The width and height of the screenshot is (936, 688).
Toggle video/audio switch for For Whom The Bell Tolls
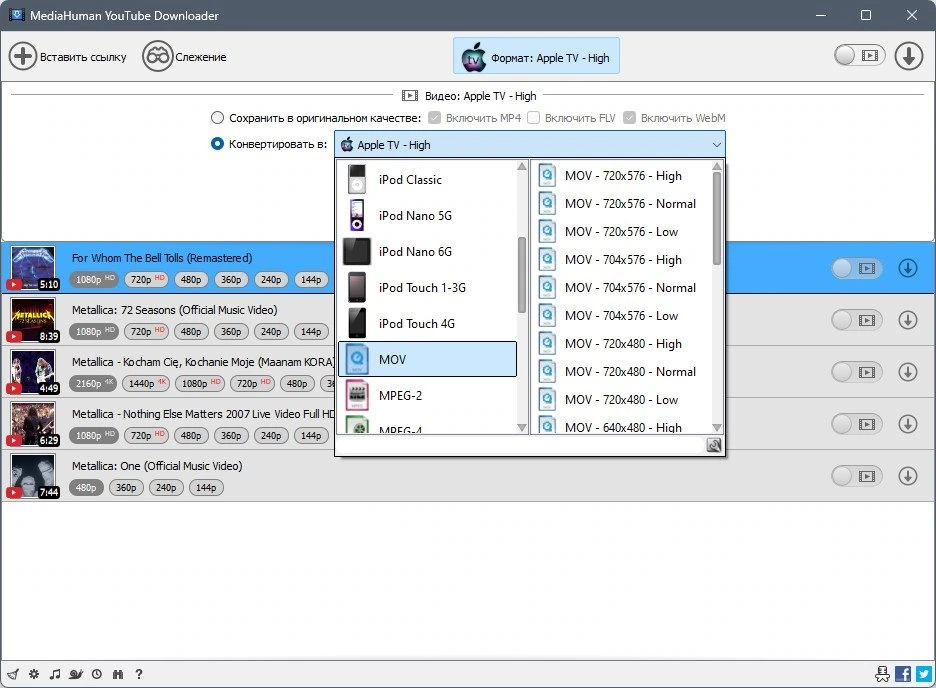tap(856, 268)
